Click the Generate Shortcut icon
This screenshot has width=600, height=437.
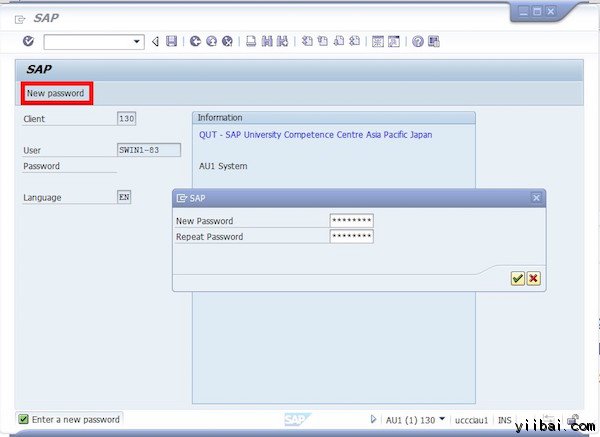[x=394, y=41]
